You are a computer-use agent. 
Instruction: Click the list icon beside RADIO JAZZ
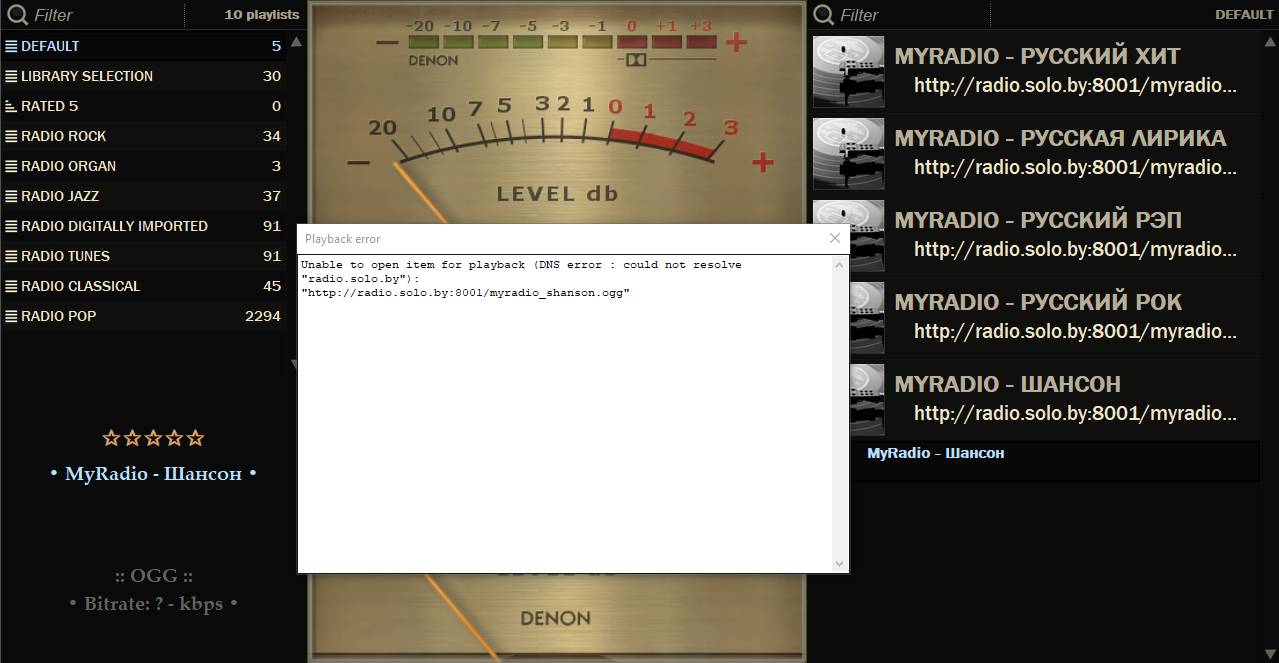tap(11, 196)
